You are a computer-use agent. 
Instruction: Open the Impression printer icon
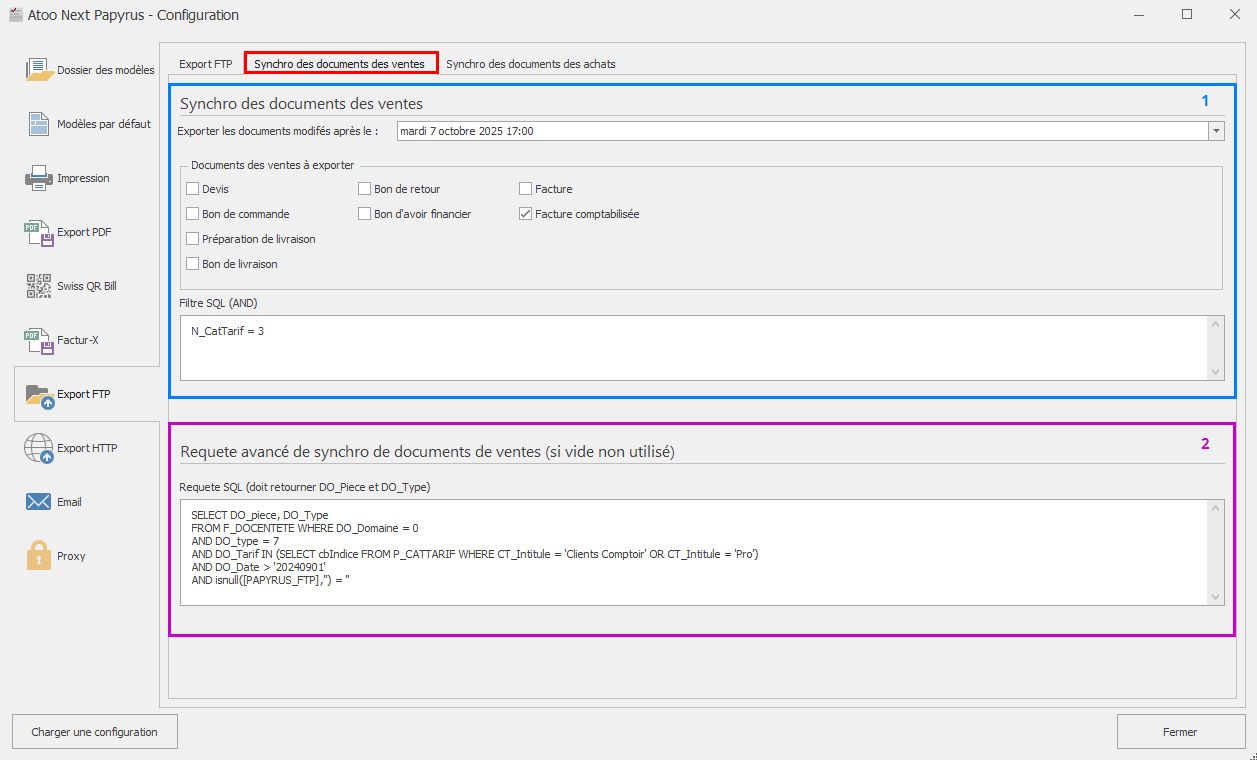pos(39,178)
